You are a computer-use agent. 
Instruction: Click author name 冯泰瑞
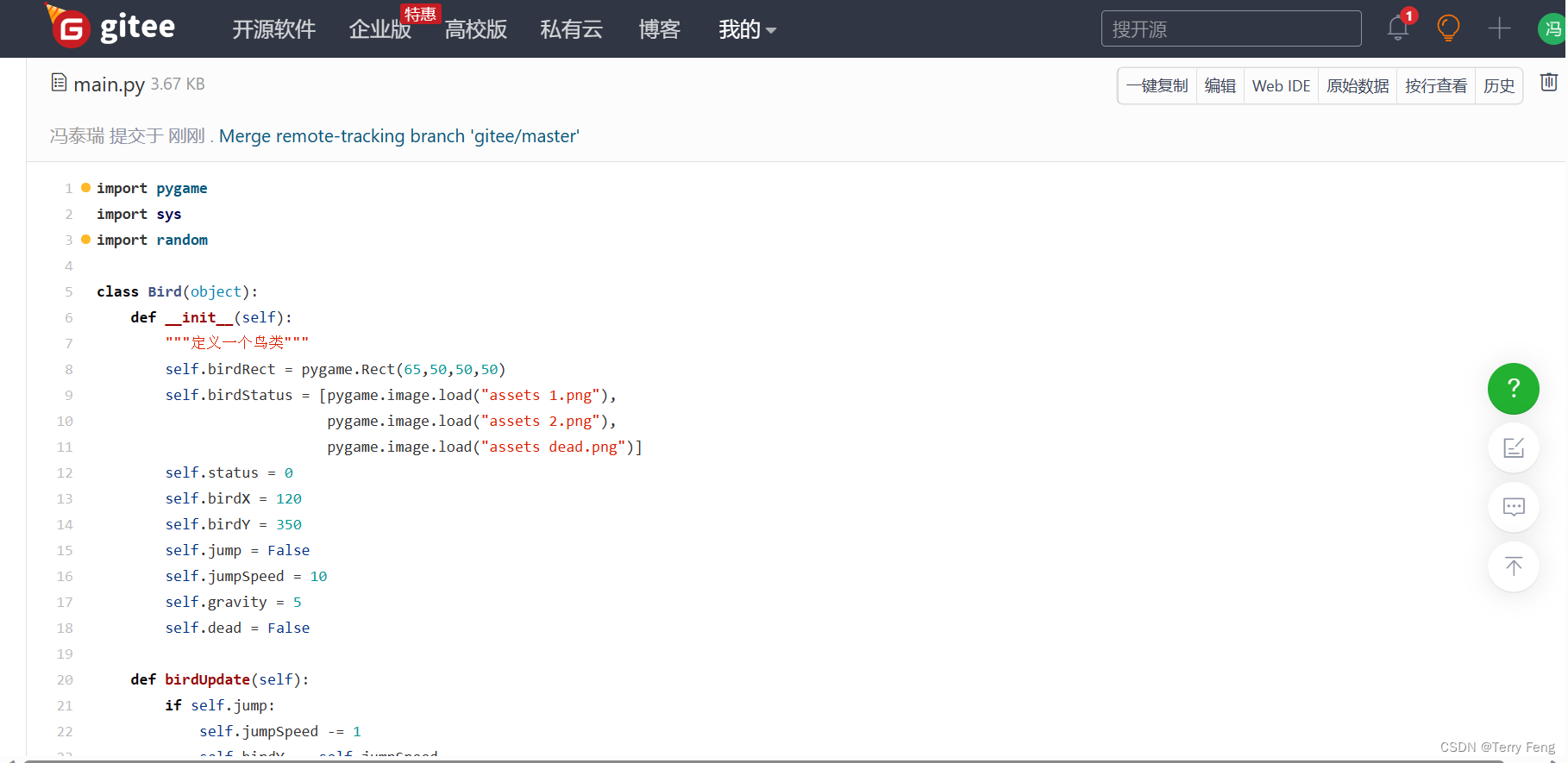click(x=77, y=136)
